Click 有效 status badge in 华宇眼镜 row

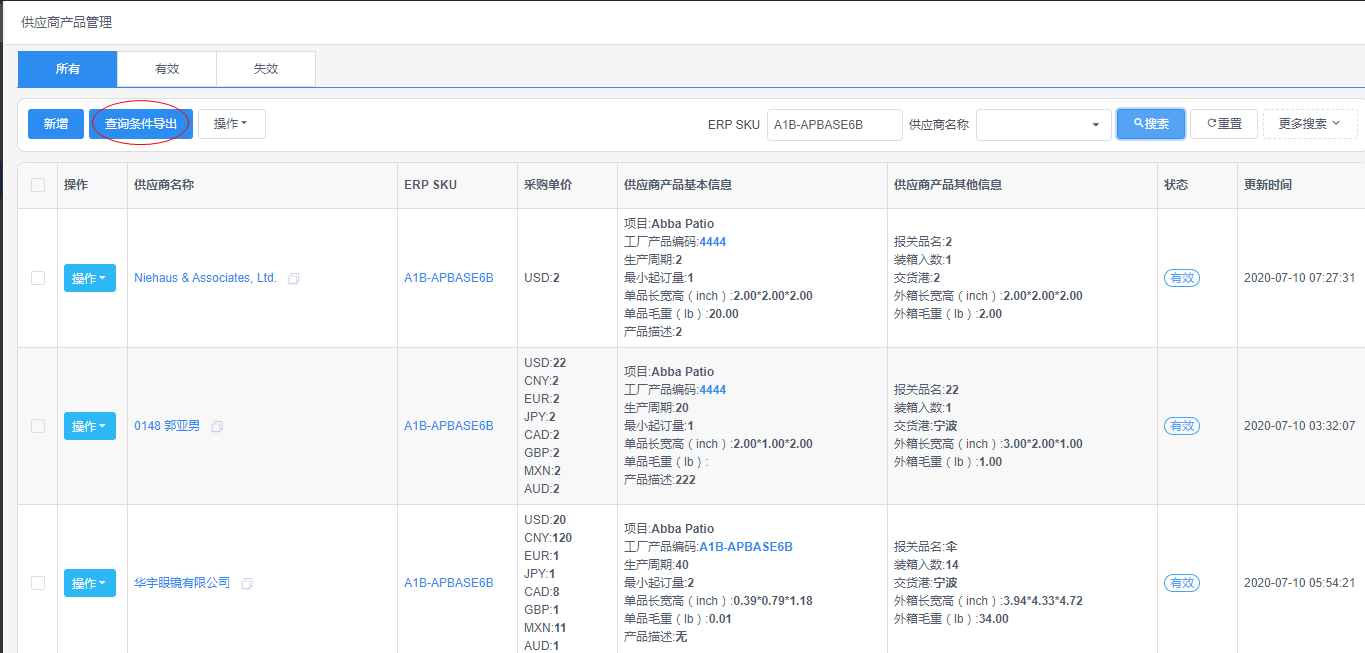1182,583
